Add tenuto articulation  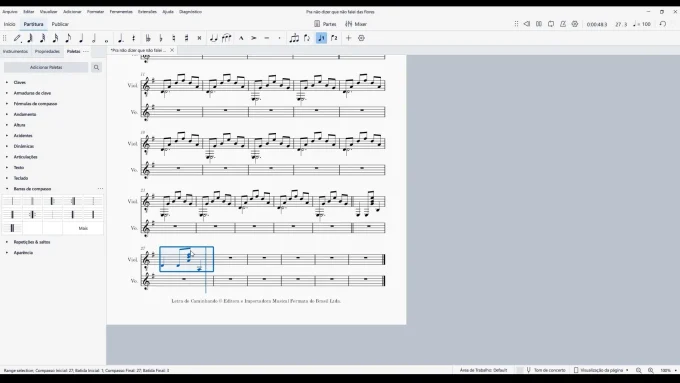point(267,38)
